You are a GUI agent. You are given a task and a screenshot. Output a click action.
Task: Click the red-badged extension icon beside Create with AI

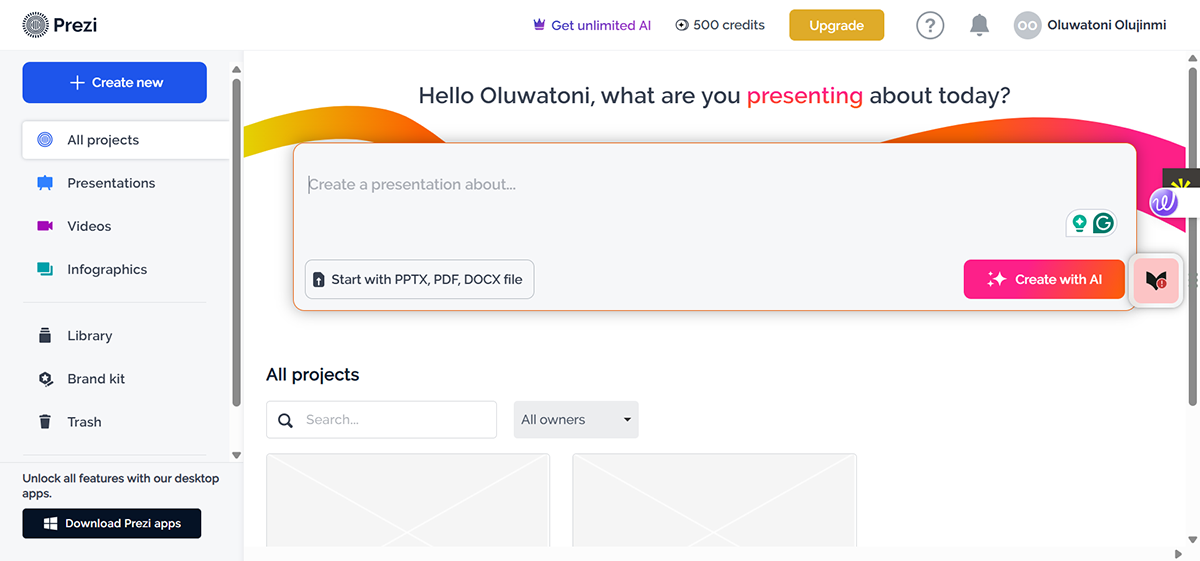tap(1155, 281)
